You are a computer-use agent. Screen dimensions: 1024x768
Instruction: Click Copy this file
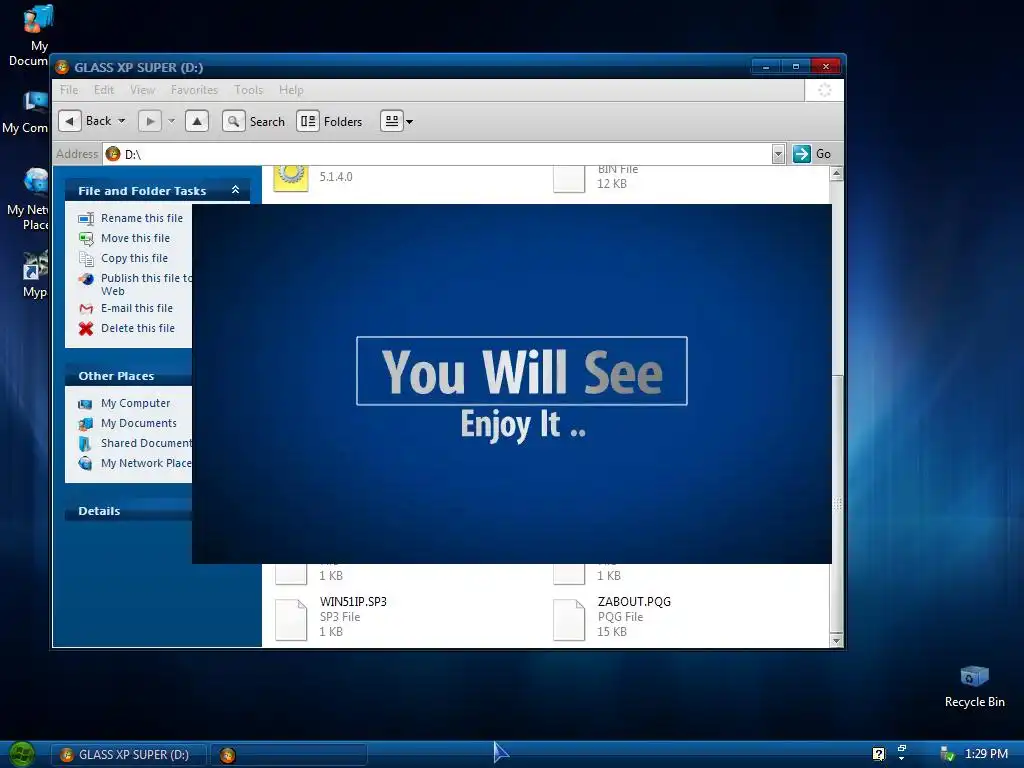(134, 259)
